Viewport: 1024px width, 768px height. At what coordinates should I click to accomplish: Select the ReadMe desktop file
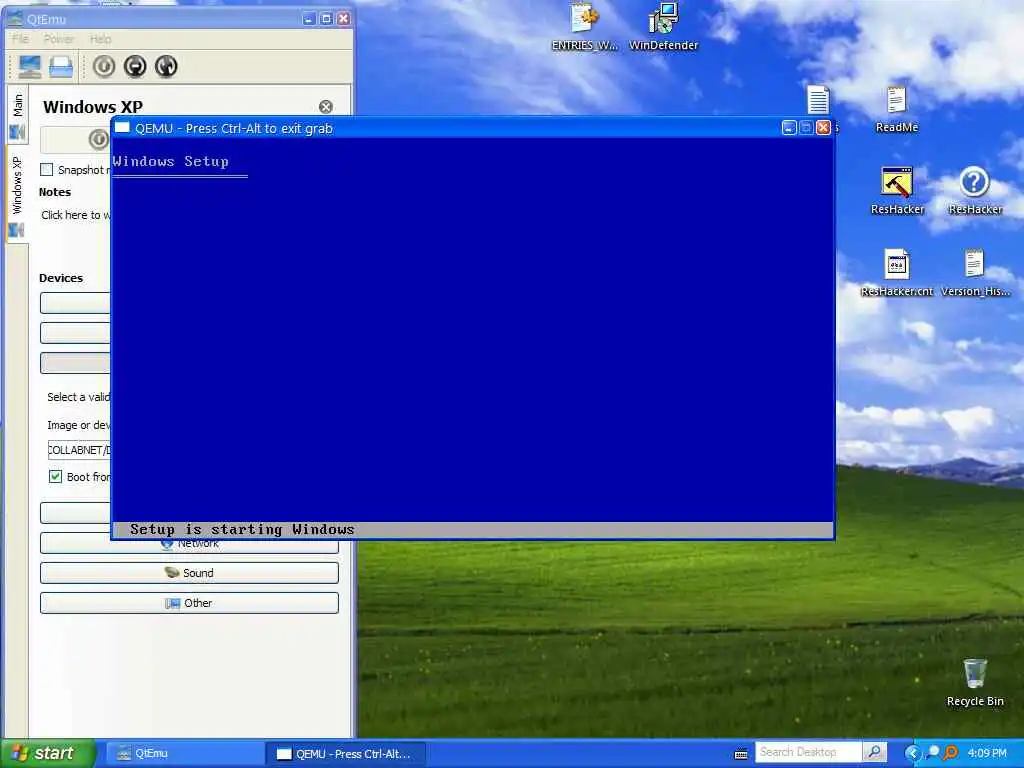point(897,110)
